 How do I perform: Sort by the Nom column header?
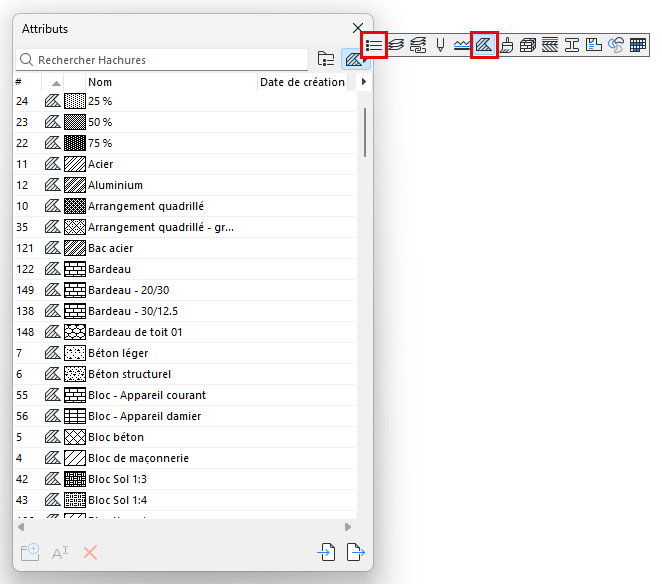pyautogui.click(x=171, y=82)
